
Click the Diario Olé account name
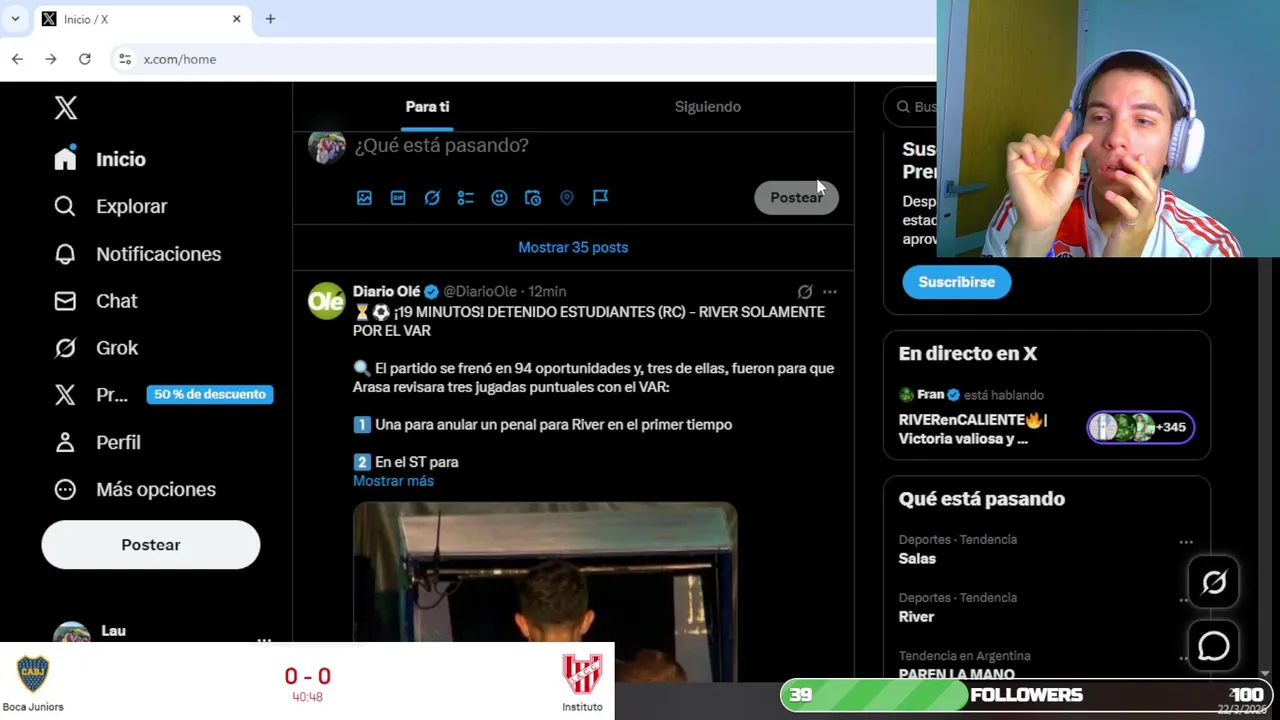click(x=386, y=291)
